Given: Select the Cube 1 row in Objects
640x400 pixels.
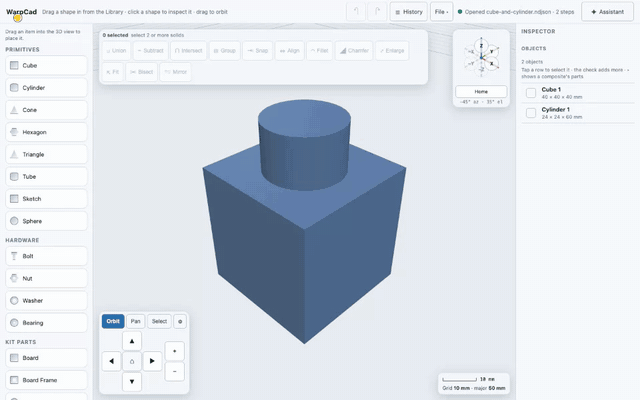Looking at the screenshot, I should point(578,93).
